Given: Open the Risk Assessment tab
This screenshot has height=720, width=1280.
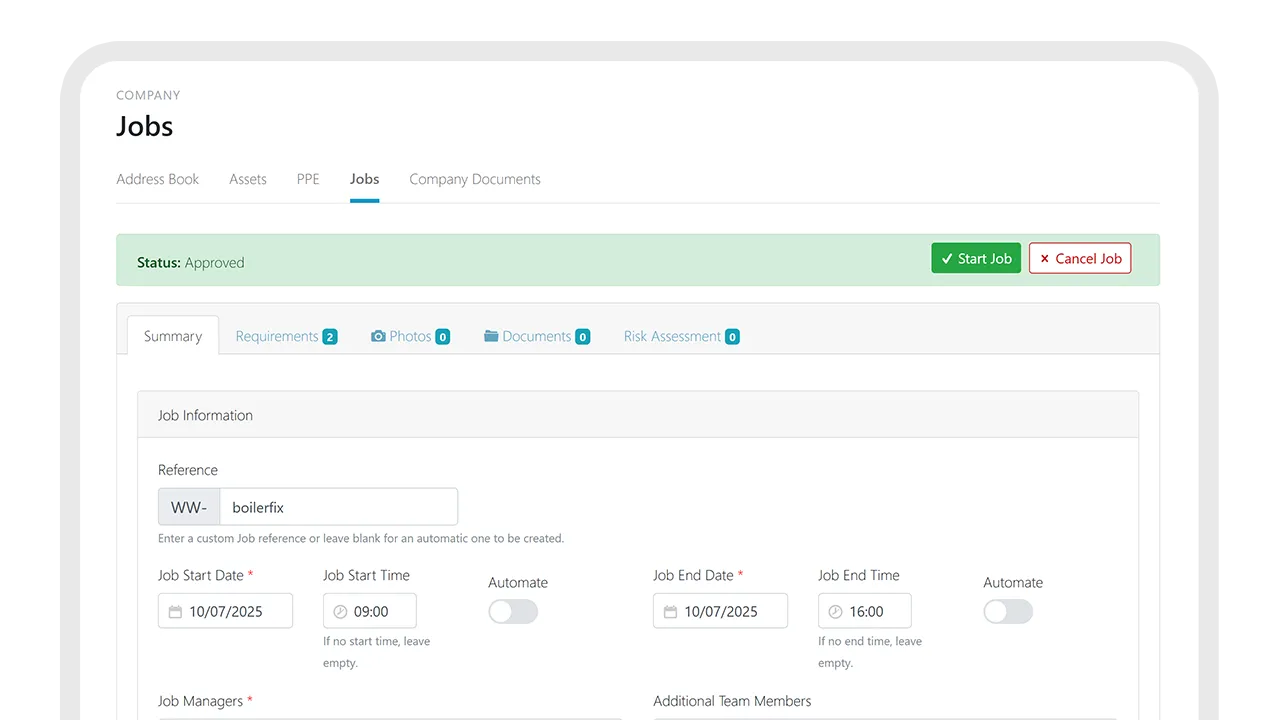Looking at the screenshot, I should pyautogui.click(x=672, y=336).
